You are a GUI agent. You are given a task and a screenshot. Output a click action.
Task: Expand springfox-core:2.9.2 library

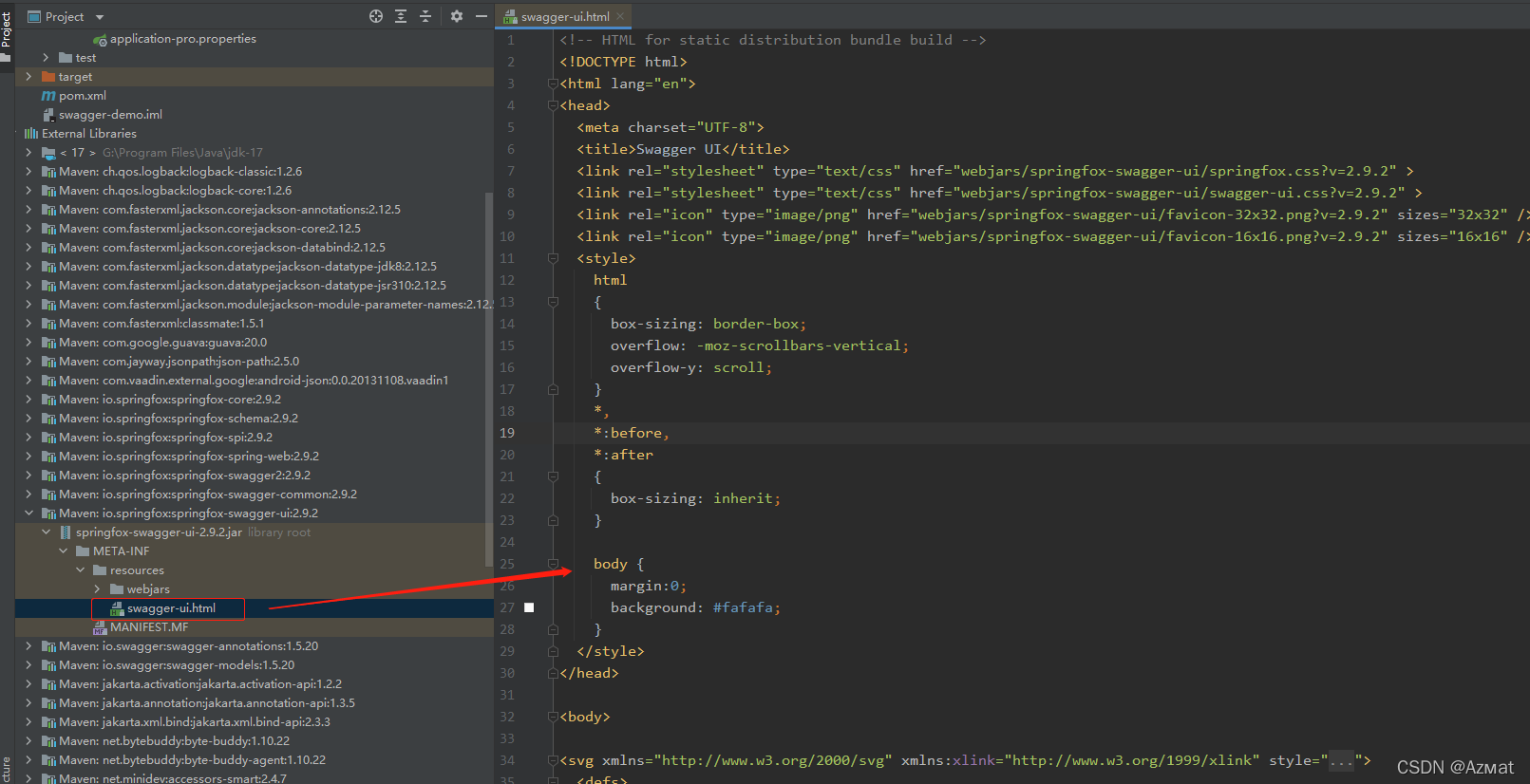coord(28,400)
